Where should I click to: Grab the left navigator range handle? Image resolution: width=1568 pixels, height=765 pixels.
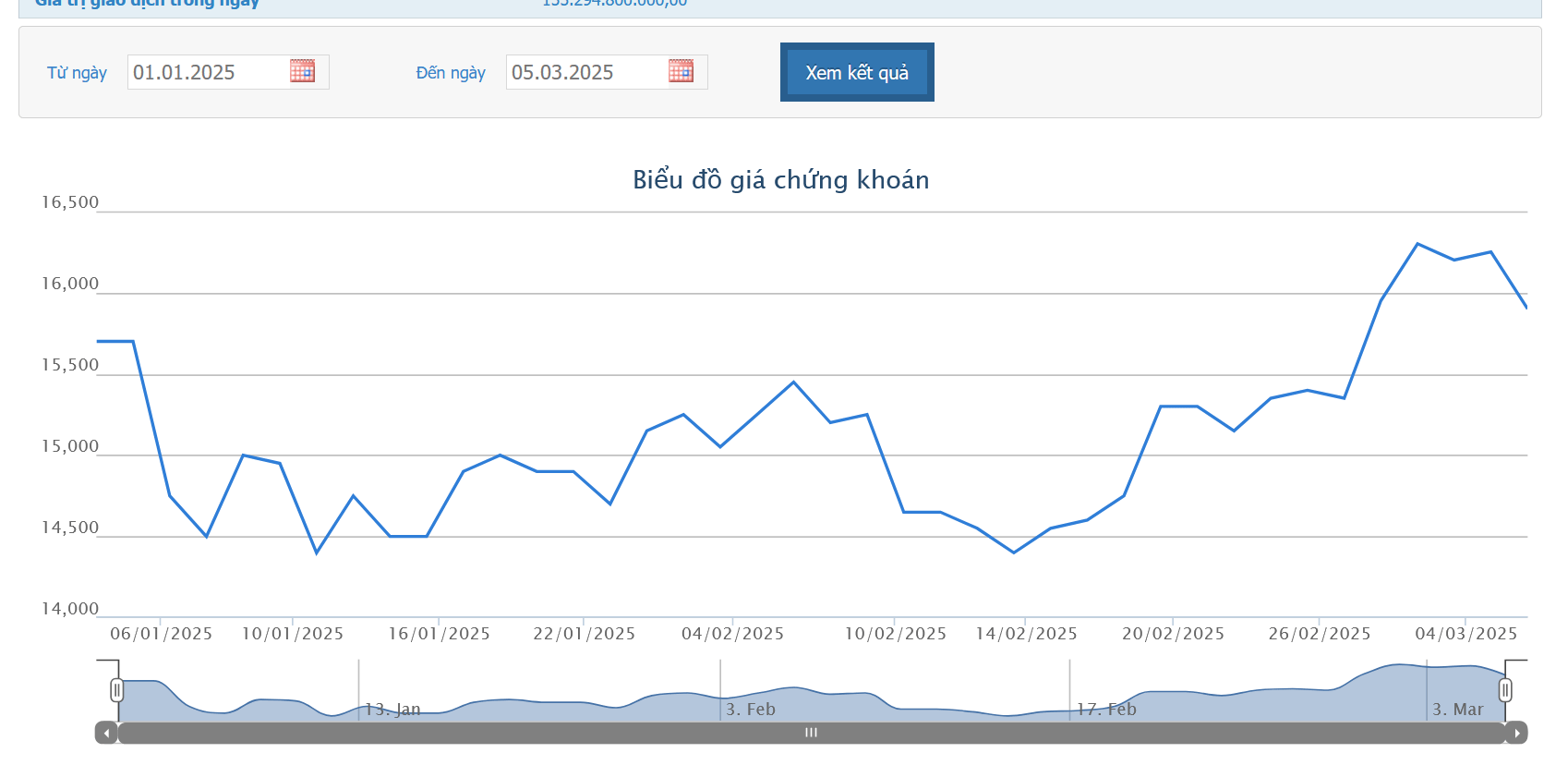(x=116, y=690)
